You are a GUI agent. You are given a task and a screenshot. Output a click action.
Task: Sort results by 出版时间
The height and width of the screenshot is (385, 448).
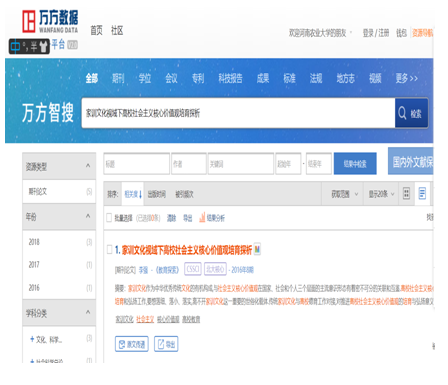(157, 194)
